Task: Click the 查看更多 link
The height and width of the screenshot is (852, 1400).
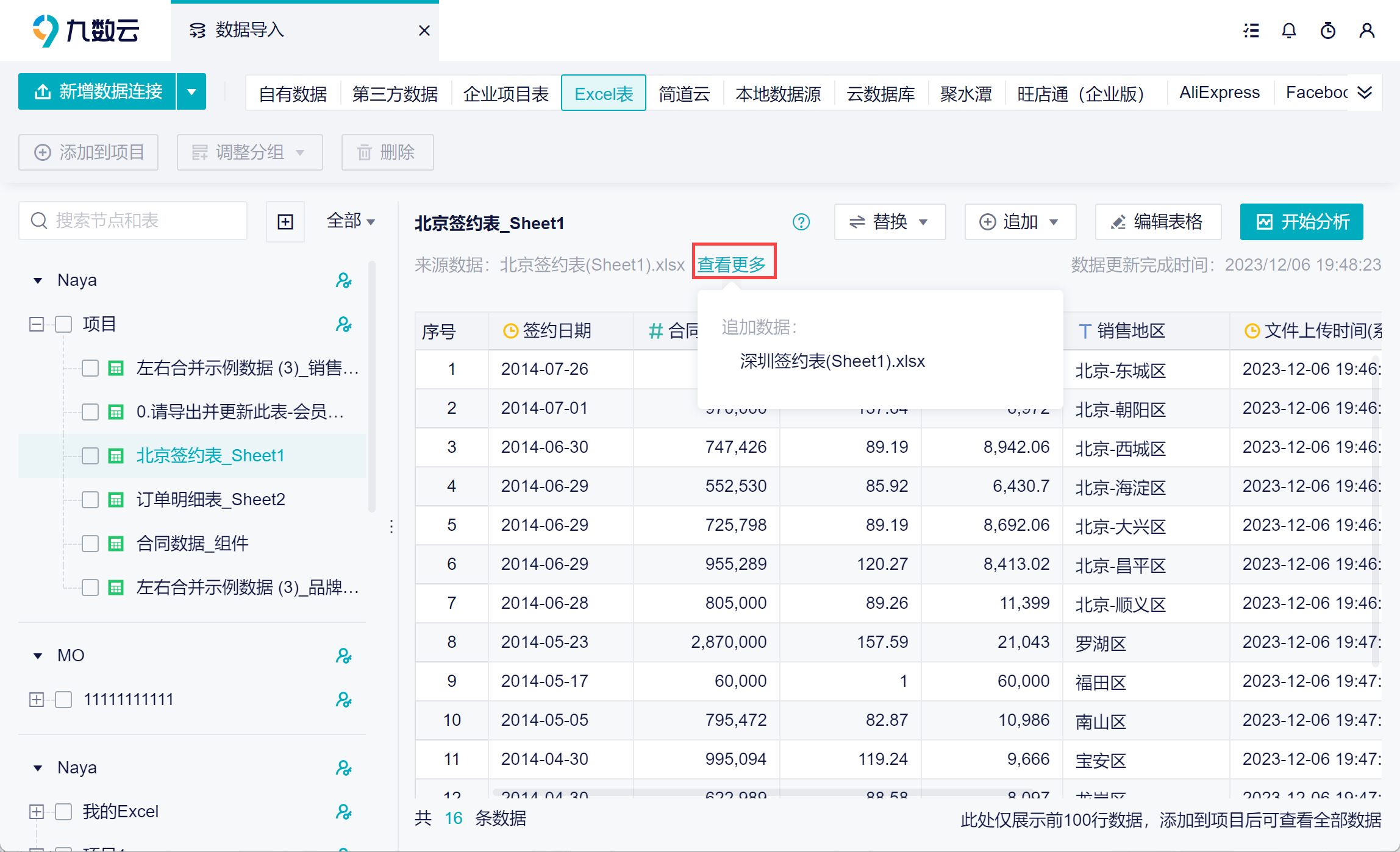Action: [732, 264]
